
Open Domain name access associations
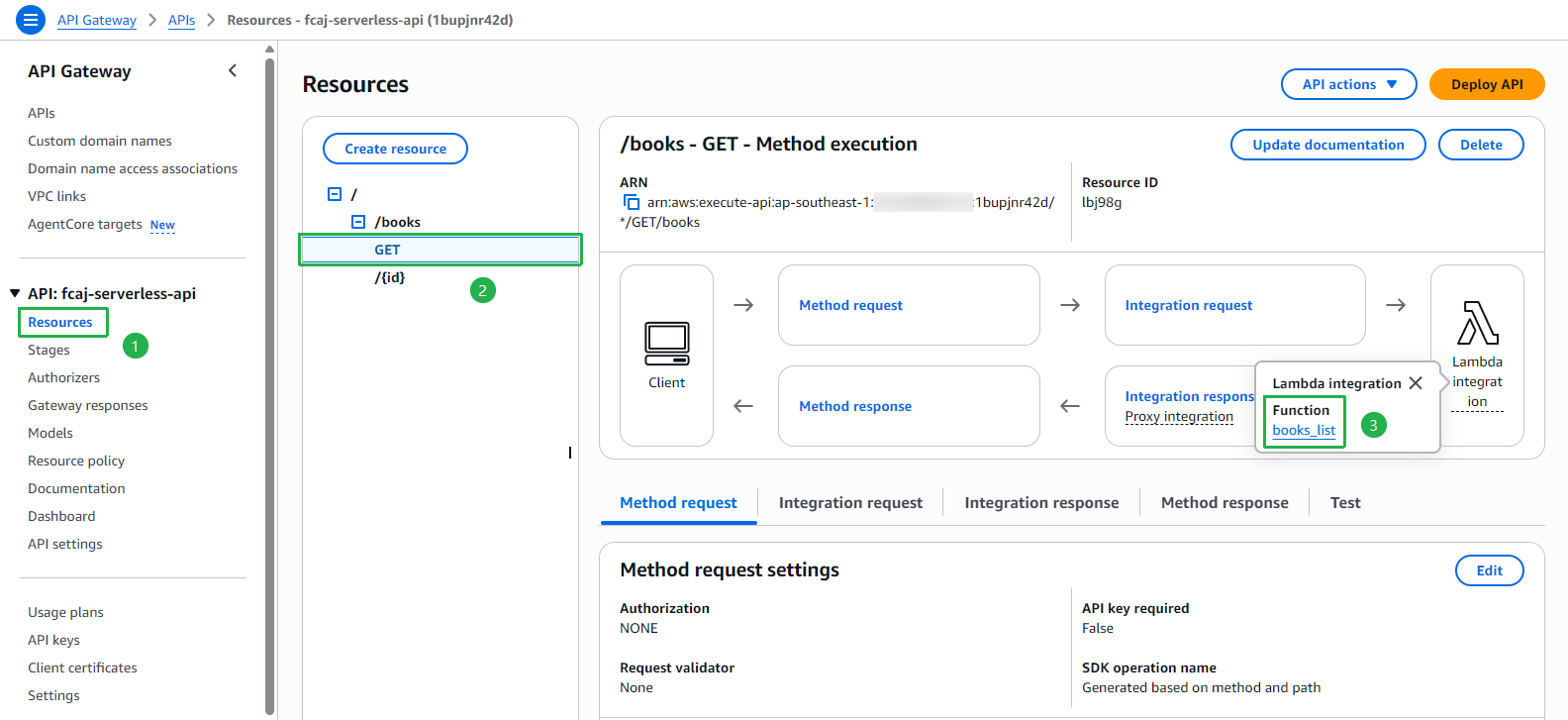pyautogui.click(x=133, y=168)
